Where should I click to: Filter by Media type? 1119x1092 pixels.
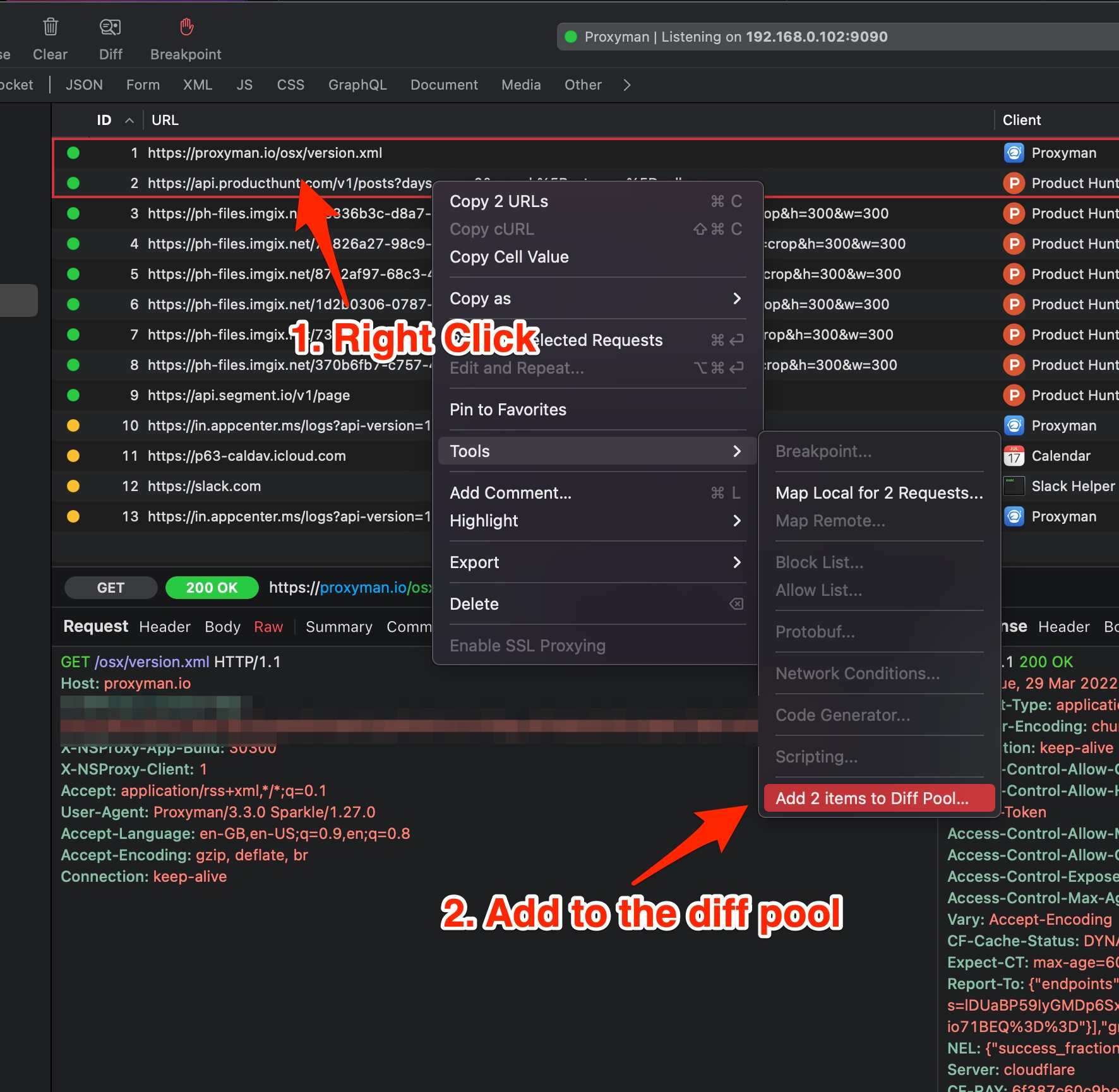[521, 85]
